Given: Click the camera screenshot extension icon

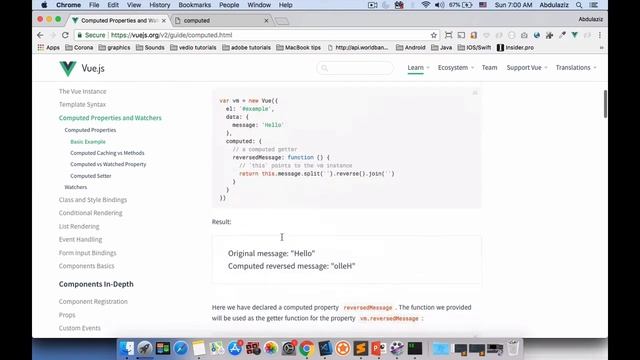Looking at the screenshot, I should pos(524,35).
